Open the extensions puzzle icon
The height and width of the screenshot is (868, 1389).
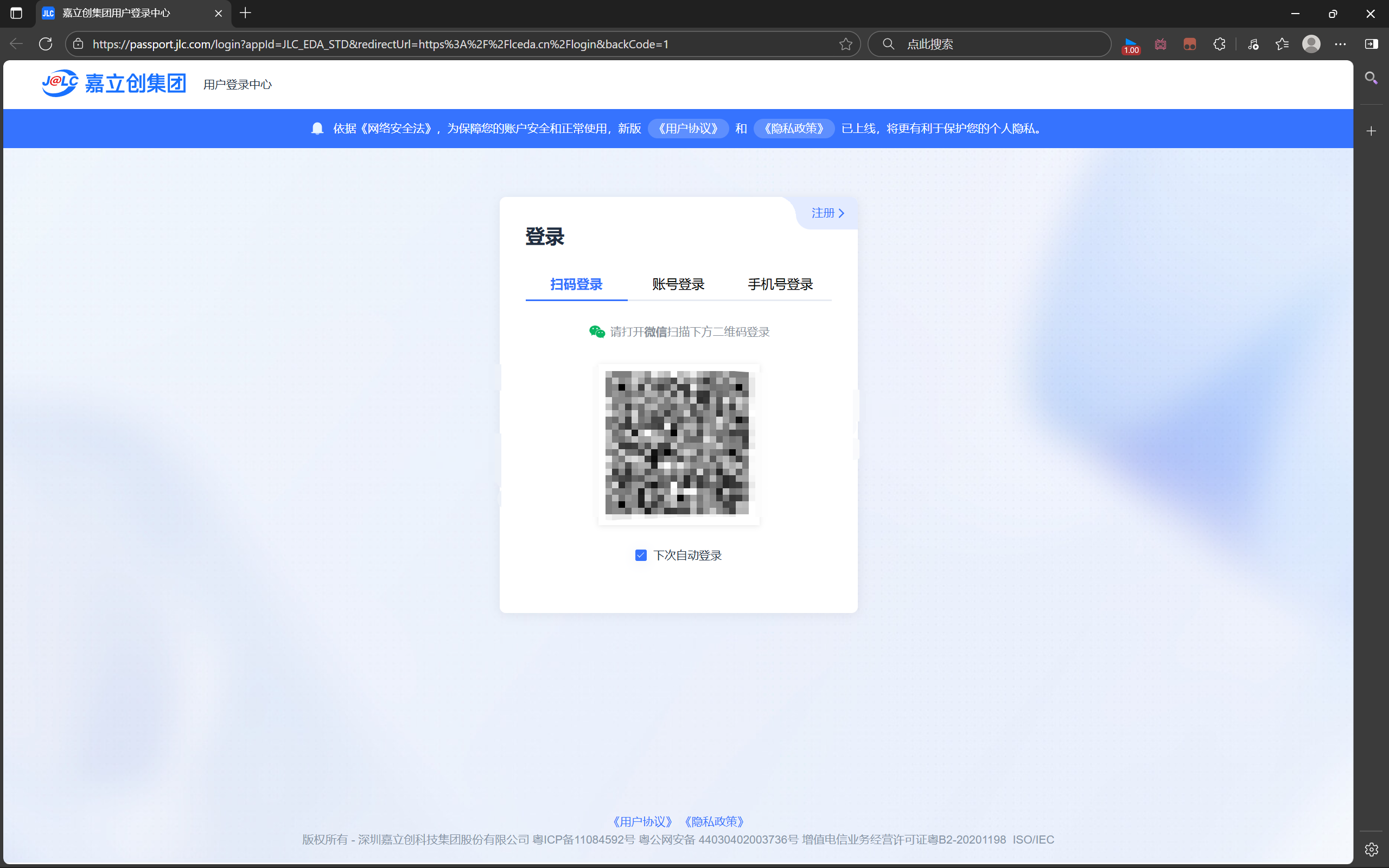point(1219,43)
